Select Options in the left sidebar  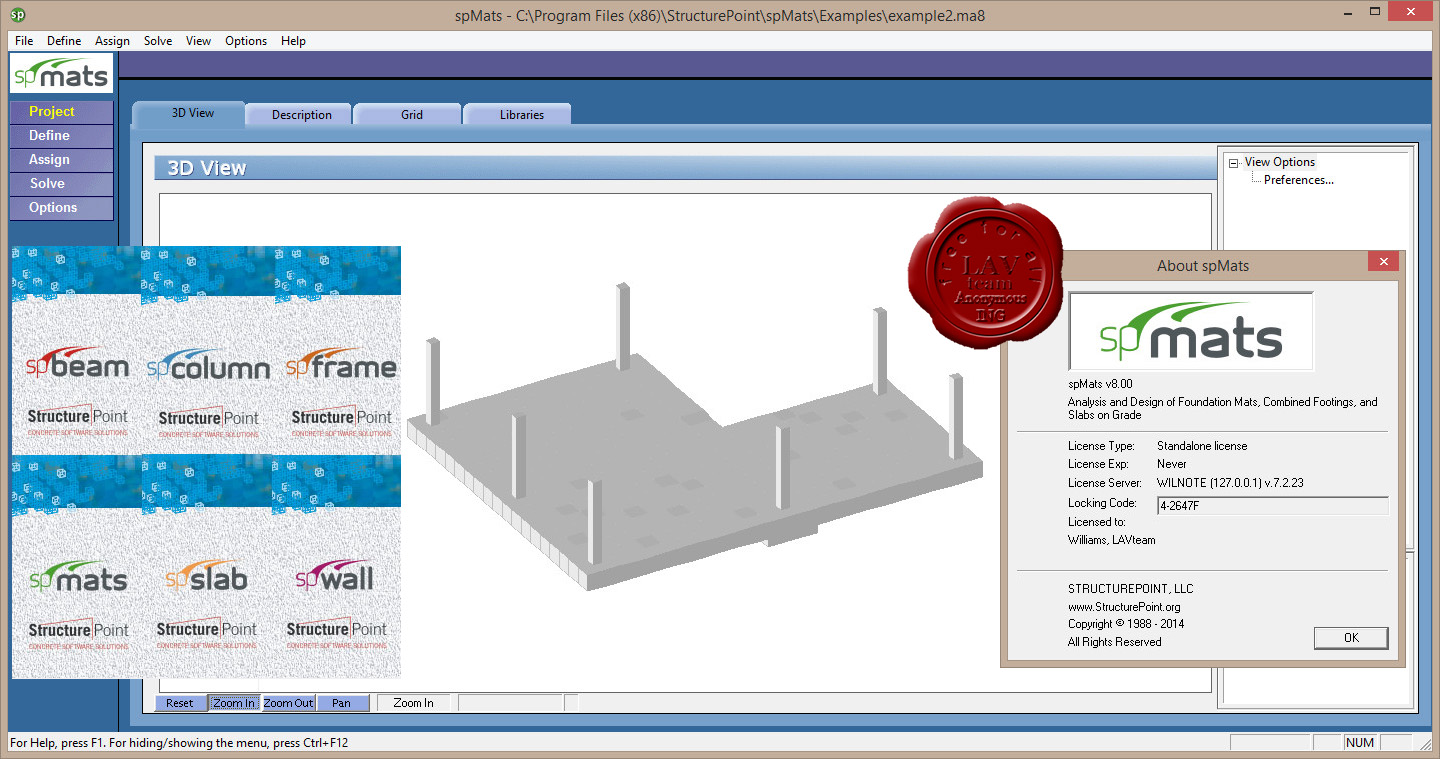point(61,208)
